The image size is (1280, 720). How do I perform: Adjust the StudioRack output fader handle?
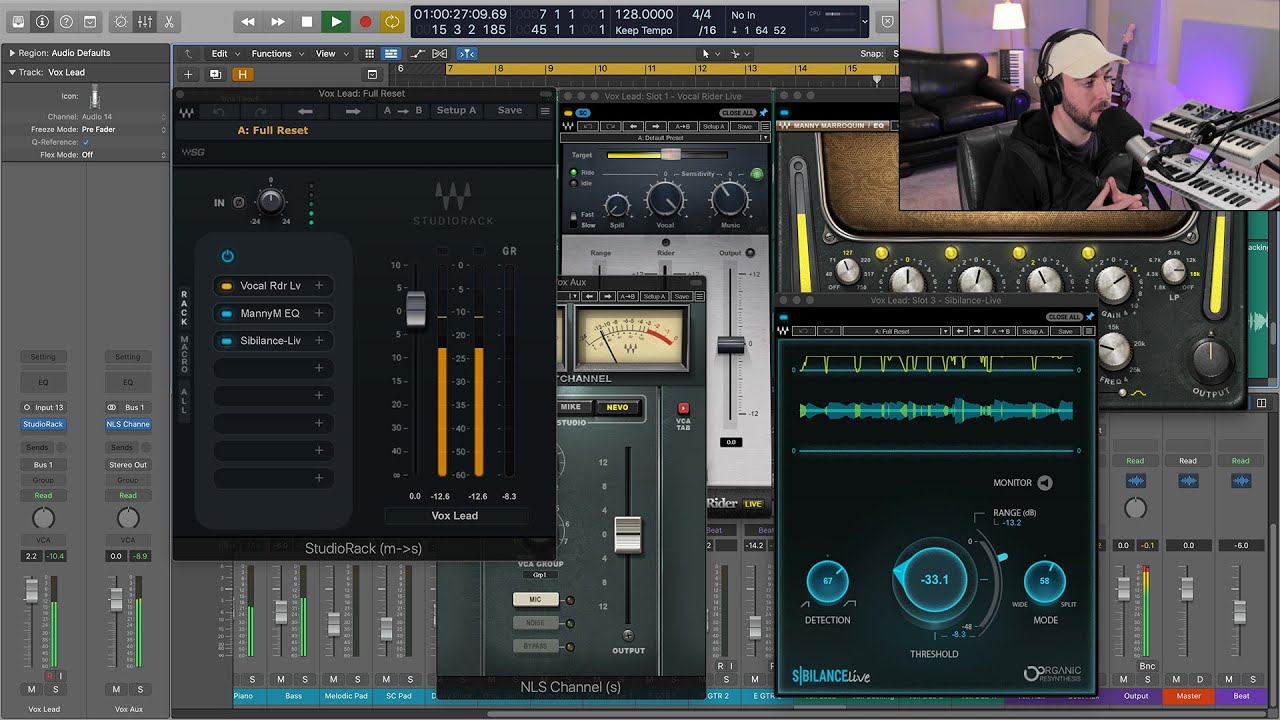pyautogui.click(x=416, y=308)
